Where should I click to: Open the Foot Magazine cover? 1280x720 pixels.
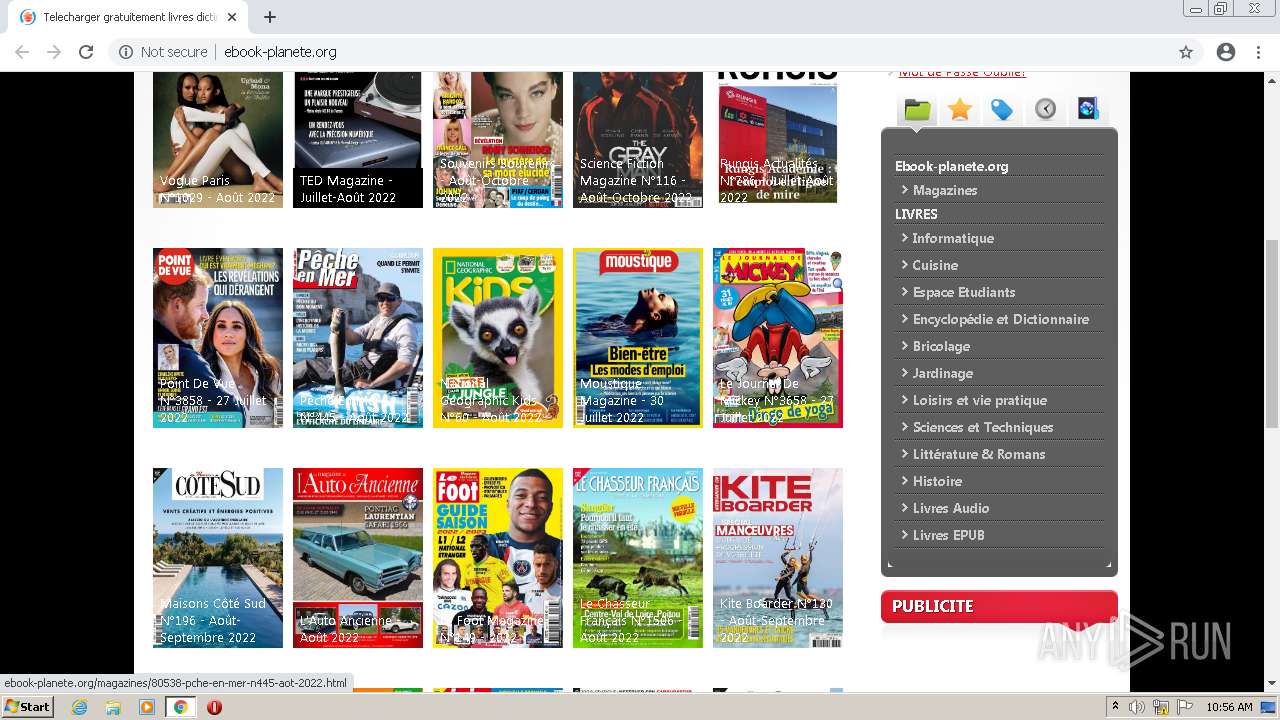498,558
